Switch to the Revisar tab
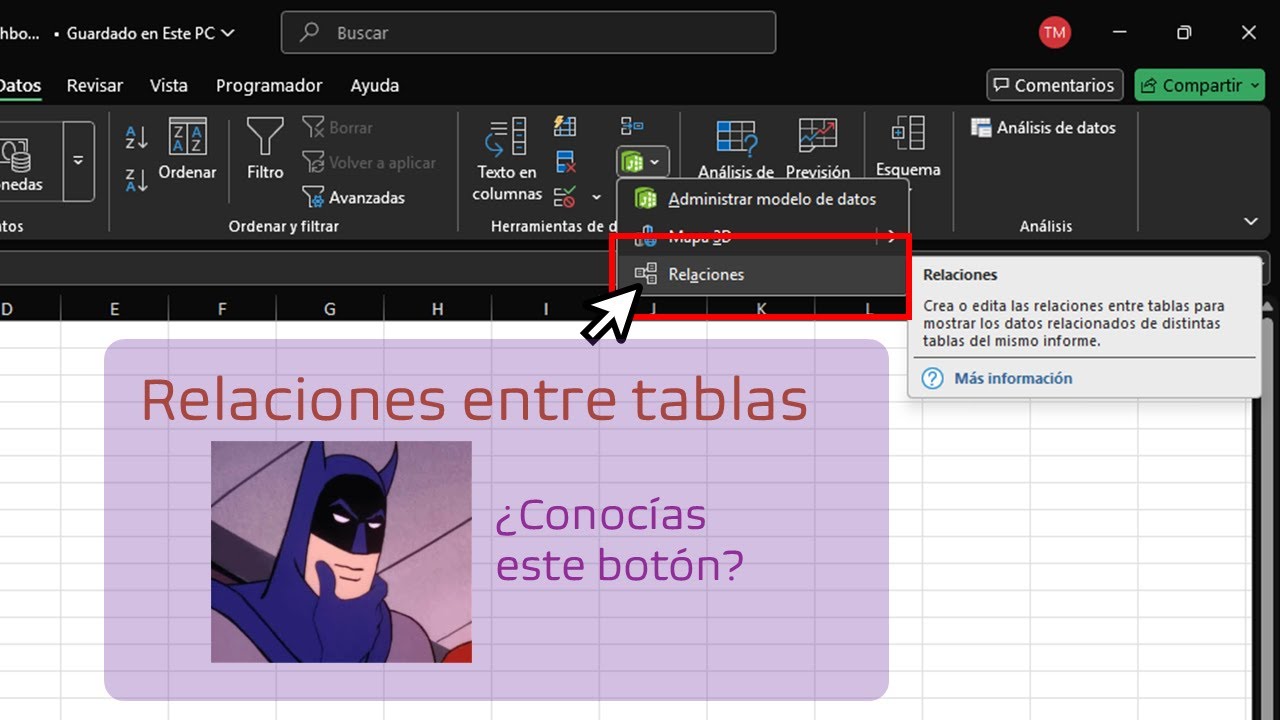 click(95, 86)
